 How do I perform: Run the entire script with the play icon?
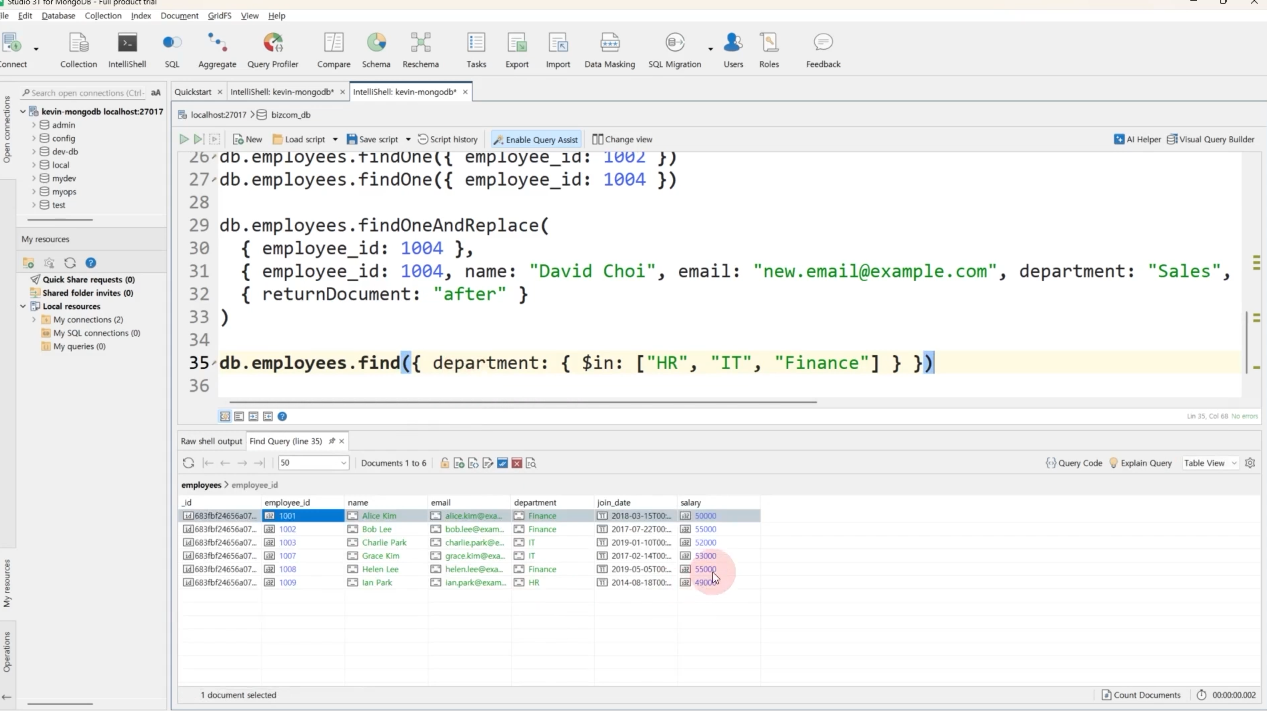(184, 139)
